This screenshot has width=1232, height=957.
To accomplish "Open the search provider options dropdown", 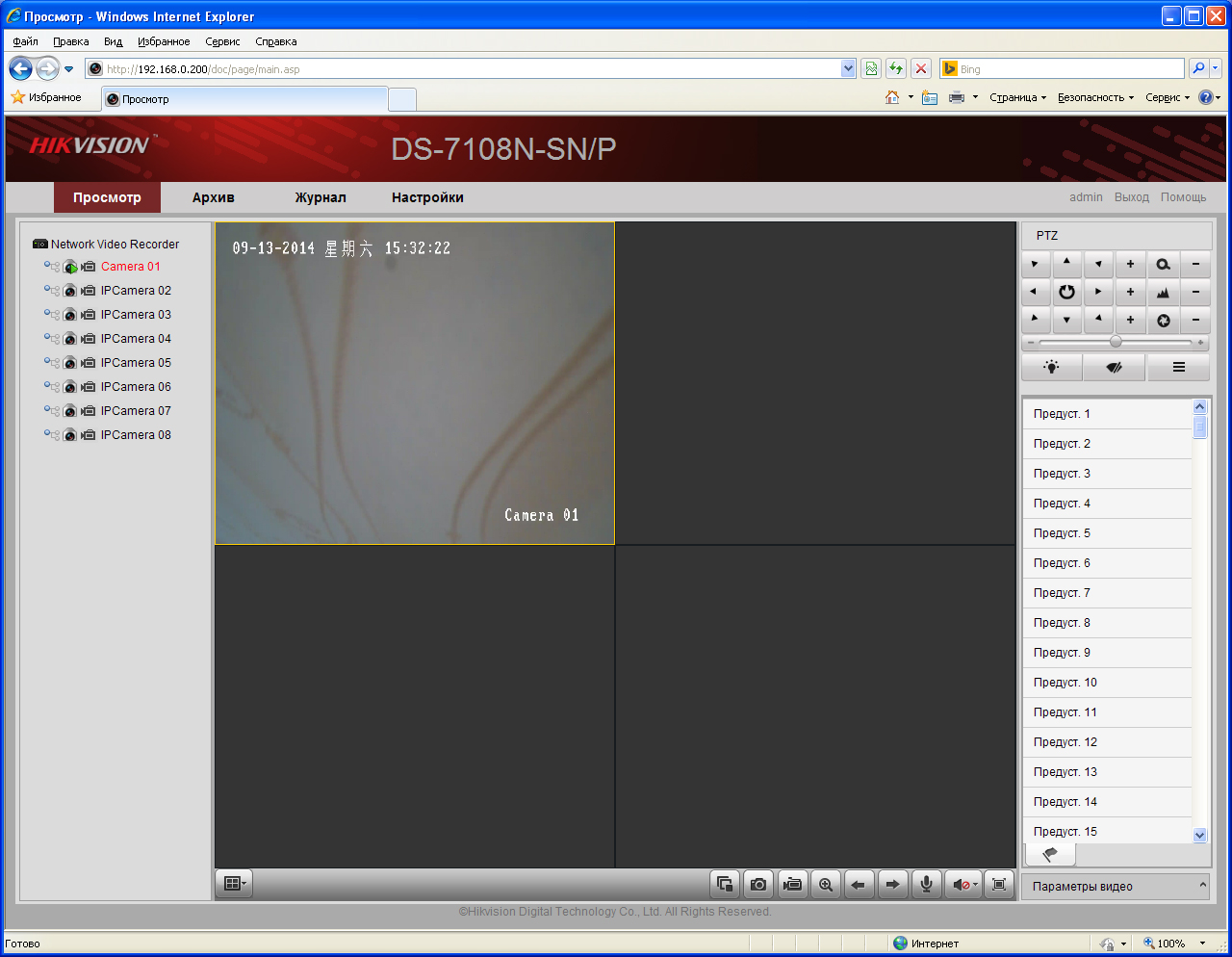I will [x=1216, y=68].
